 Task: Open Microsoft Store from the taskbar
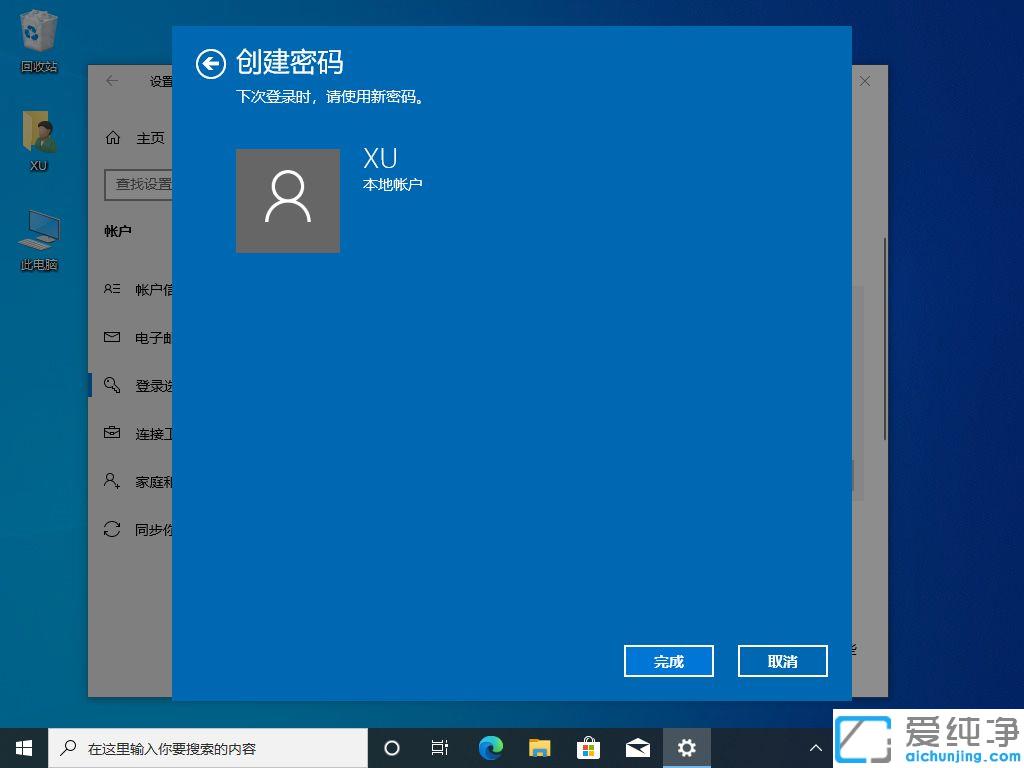point(588,747)
